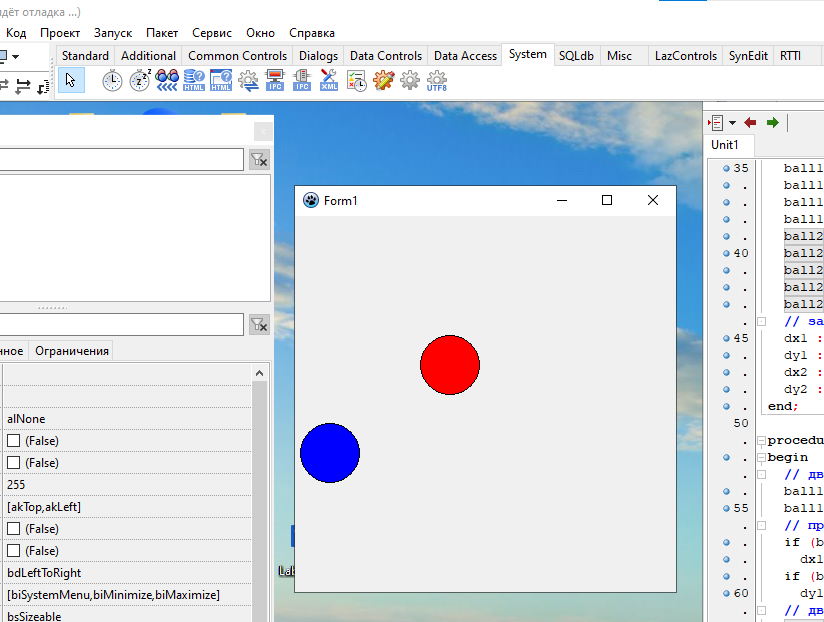Clear the property filter above the Ограничения tab
This screenshot has width=824, height=622.
[x=258, y=324]
